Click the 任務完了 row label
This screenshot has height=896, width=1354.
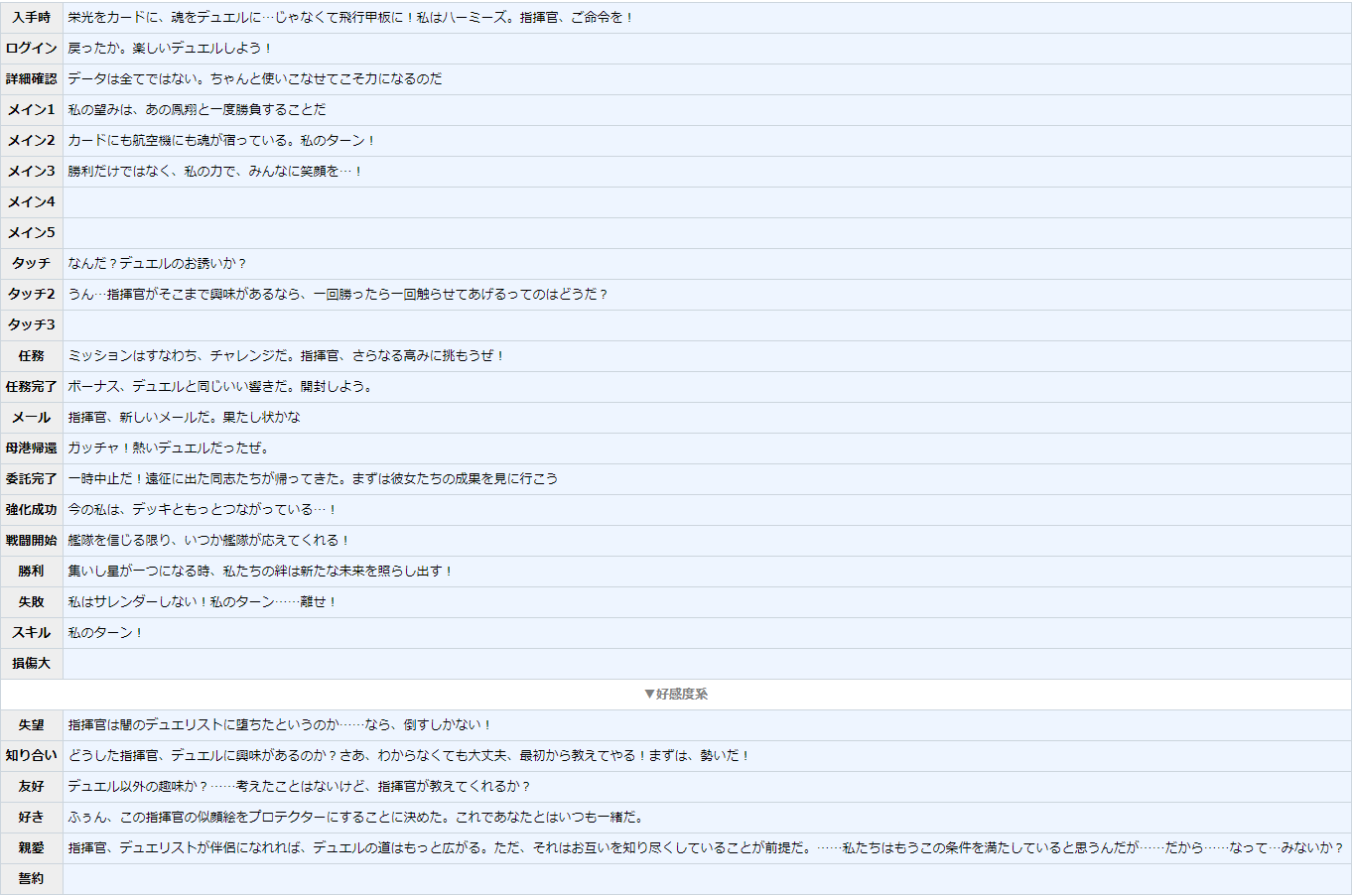[x=32, y=387]
